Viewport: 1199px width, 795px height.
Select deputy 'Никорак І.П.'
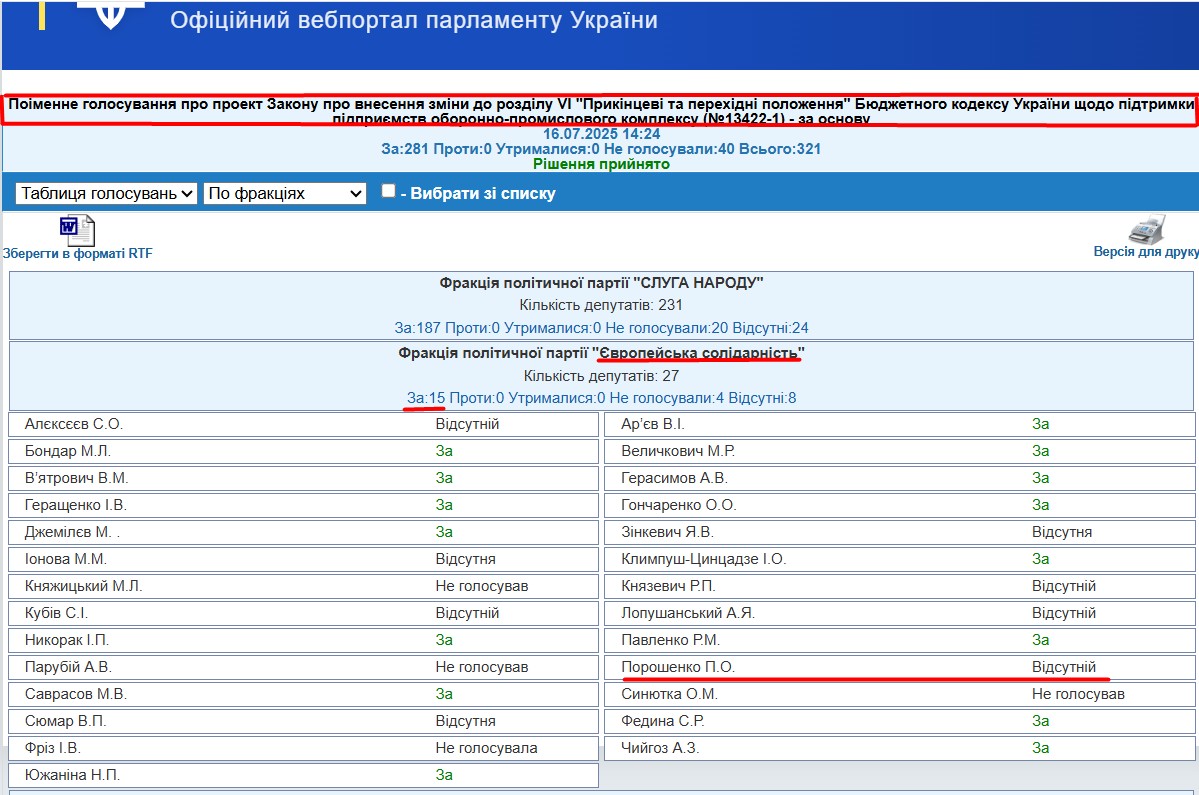[67, 641]
